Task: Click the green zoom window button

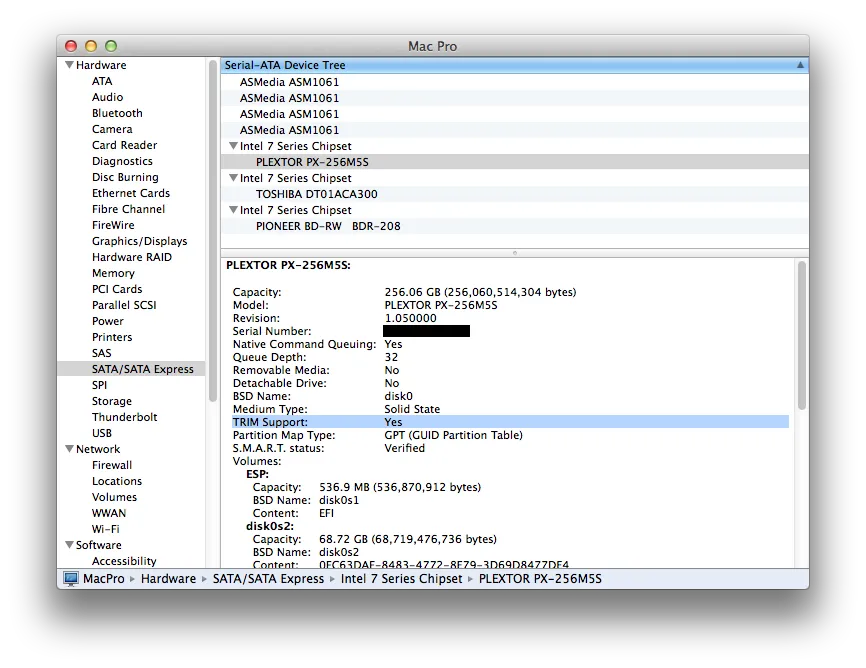Action: [111, 46]
